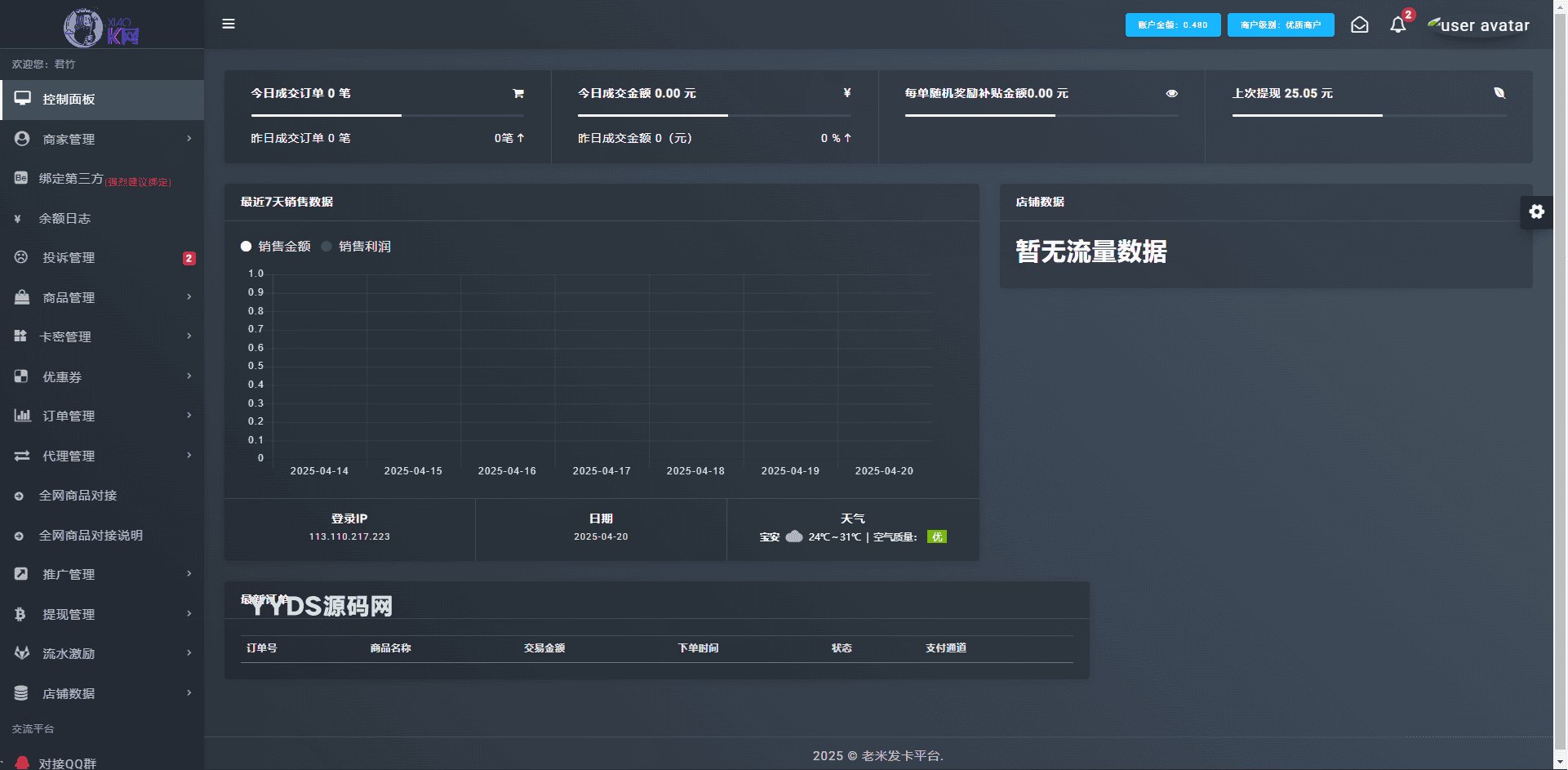
Task: Click the settings gear tab
Action: coord(1536,212)
